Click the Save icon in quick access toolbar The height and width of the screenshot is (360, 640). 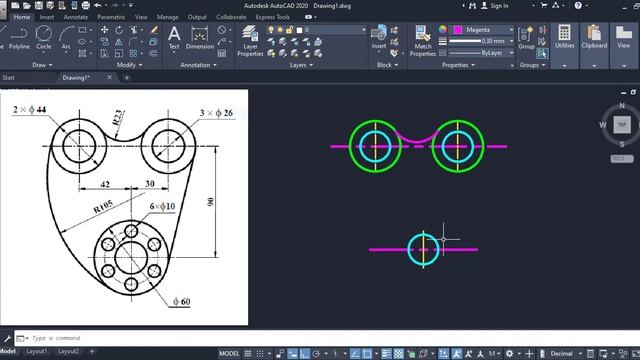(x=39, y=5)
